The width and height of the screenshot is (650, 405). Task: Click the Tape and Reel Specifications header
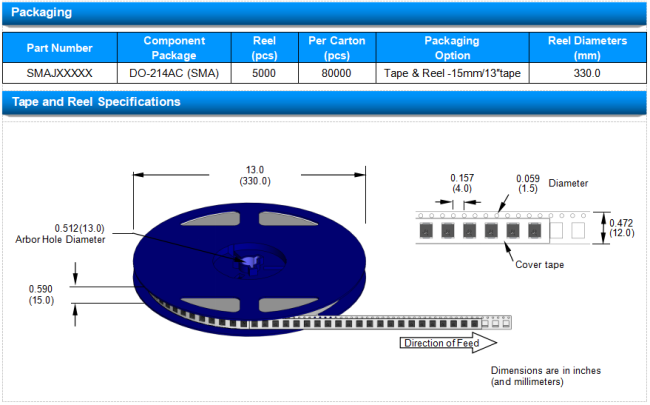click(x=95, y=102)
